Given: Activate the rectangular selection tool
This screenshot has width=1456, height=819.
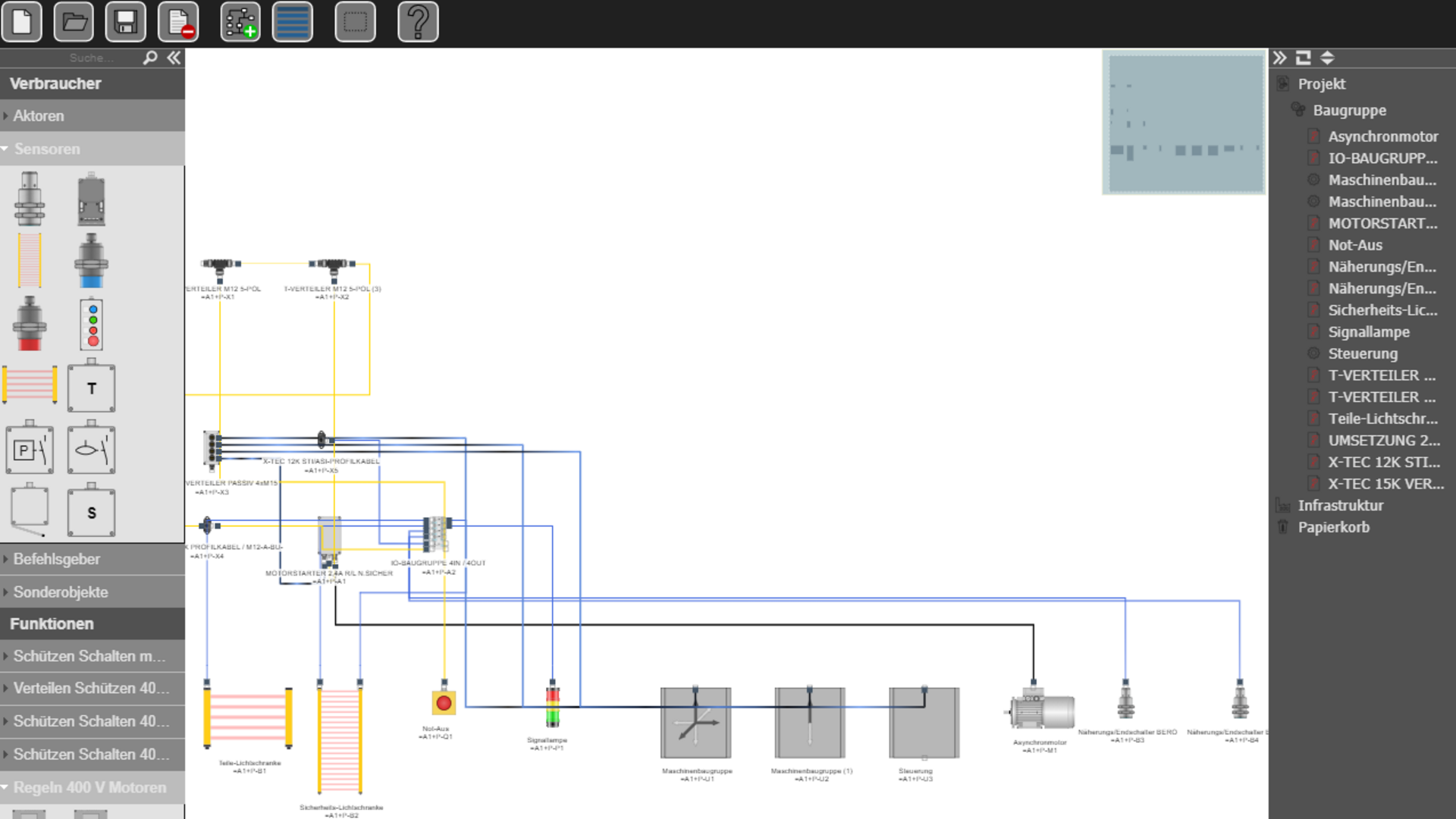Looking at the screenshot, I should [x=355, y=22].
